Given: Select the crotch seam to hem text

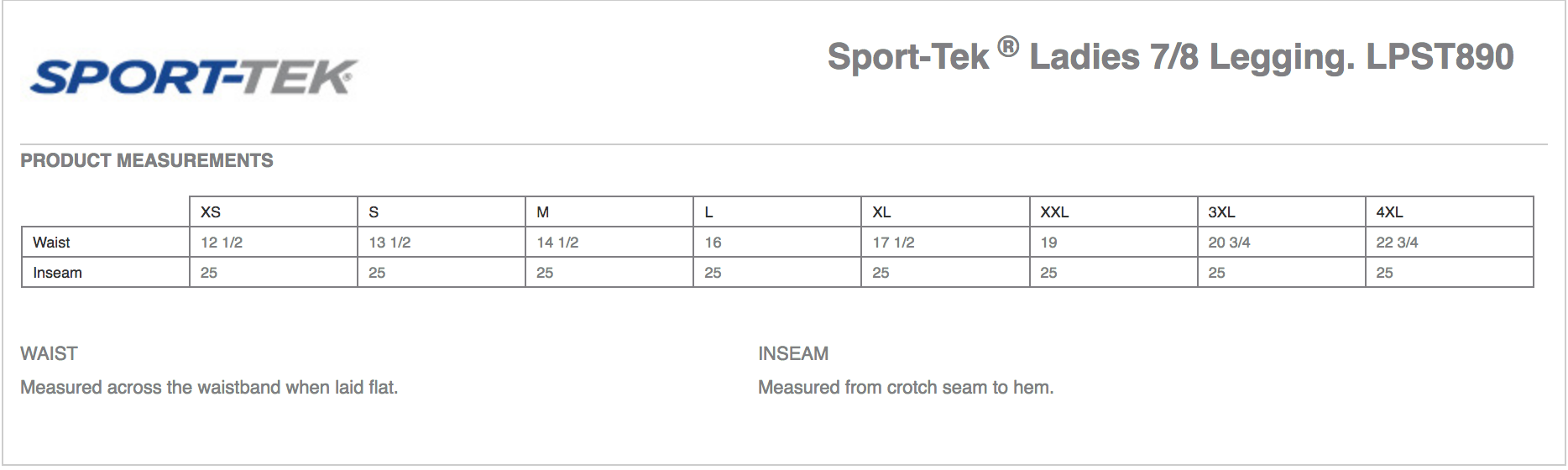Looking at the screenshot, I should (906, 387).
